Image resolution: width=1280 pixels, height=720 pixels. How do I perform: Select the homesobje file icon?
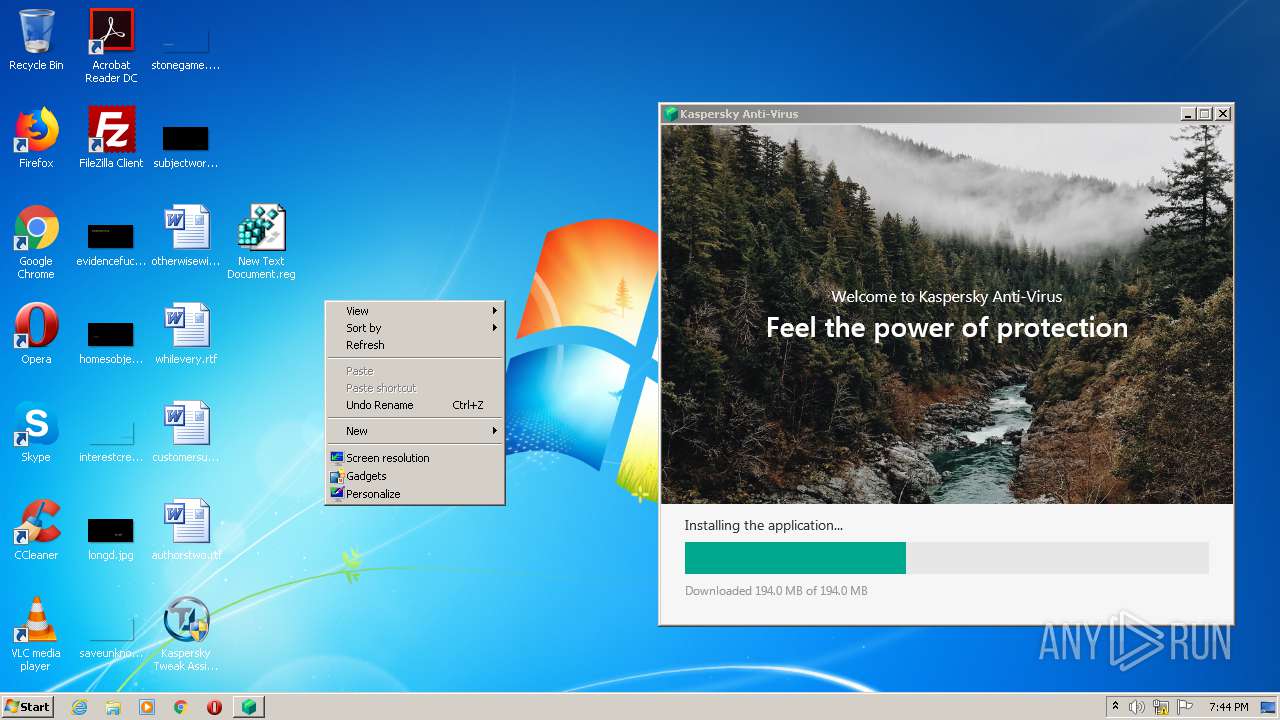coord(111,341)
